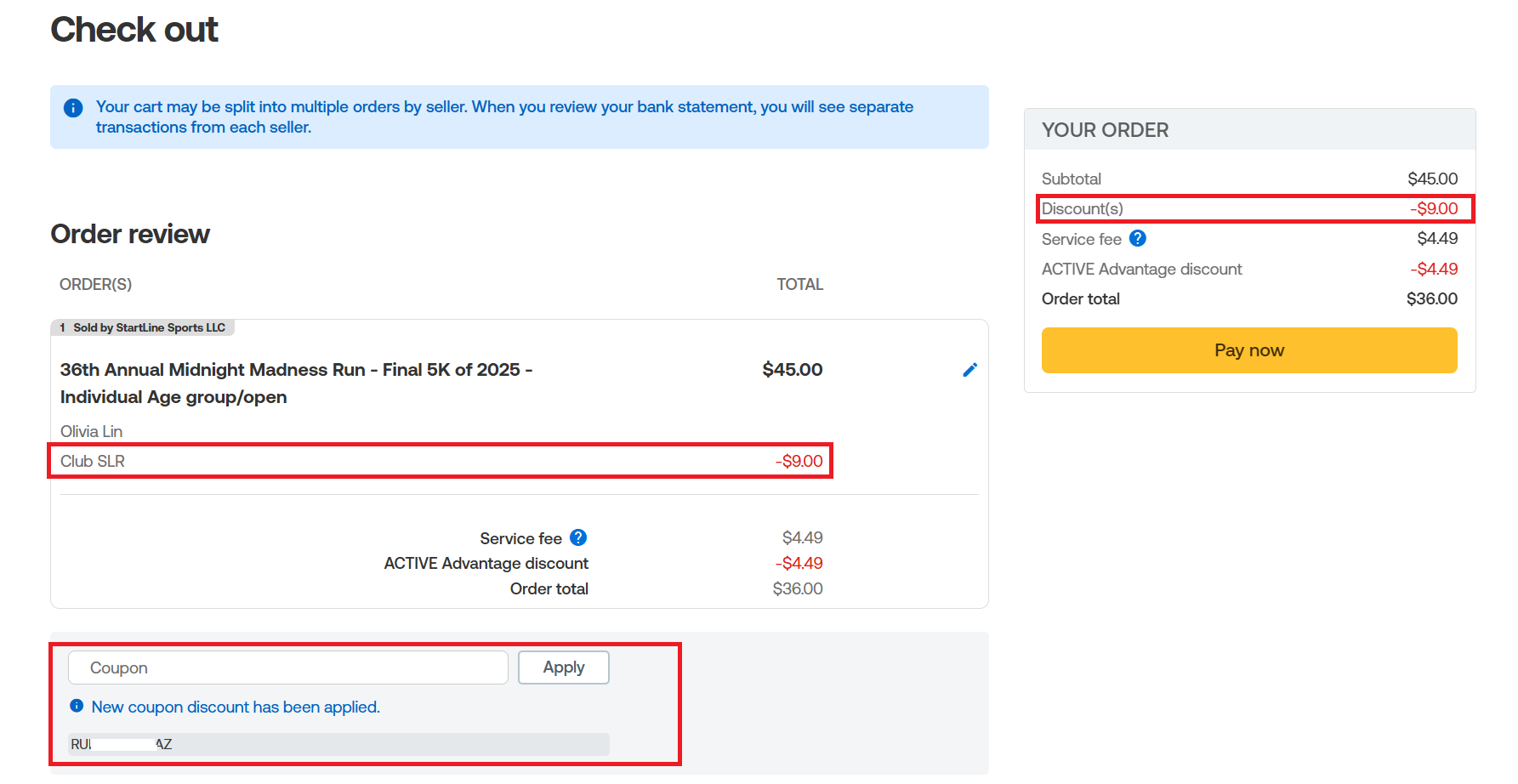Click the Club SLR discount label
The image size is (1518, 784).
(93, 461)
